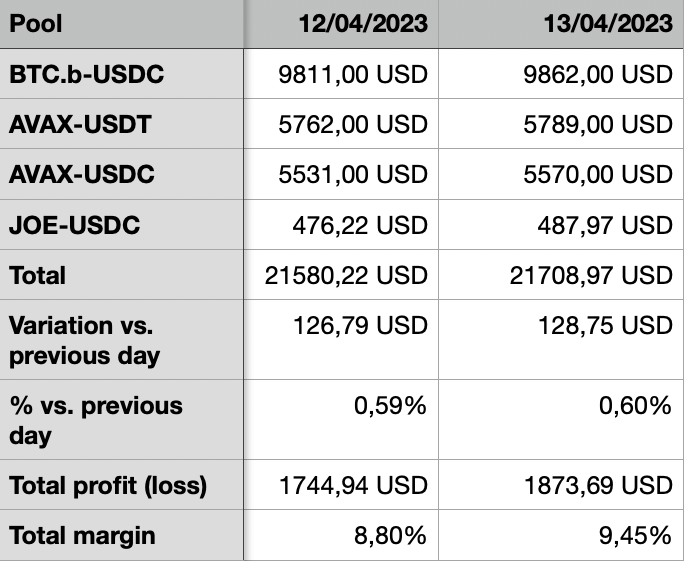
Task: Click the AVAX-USDC row label
Action: [82, 175]
